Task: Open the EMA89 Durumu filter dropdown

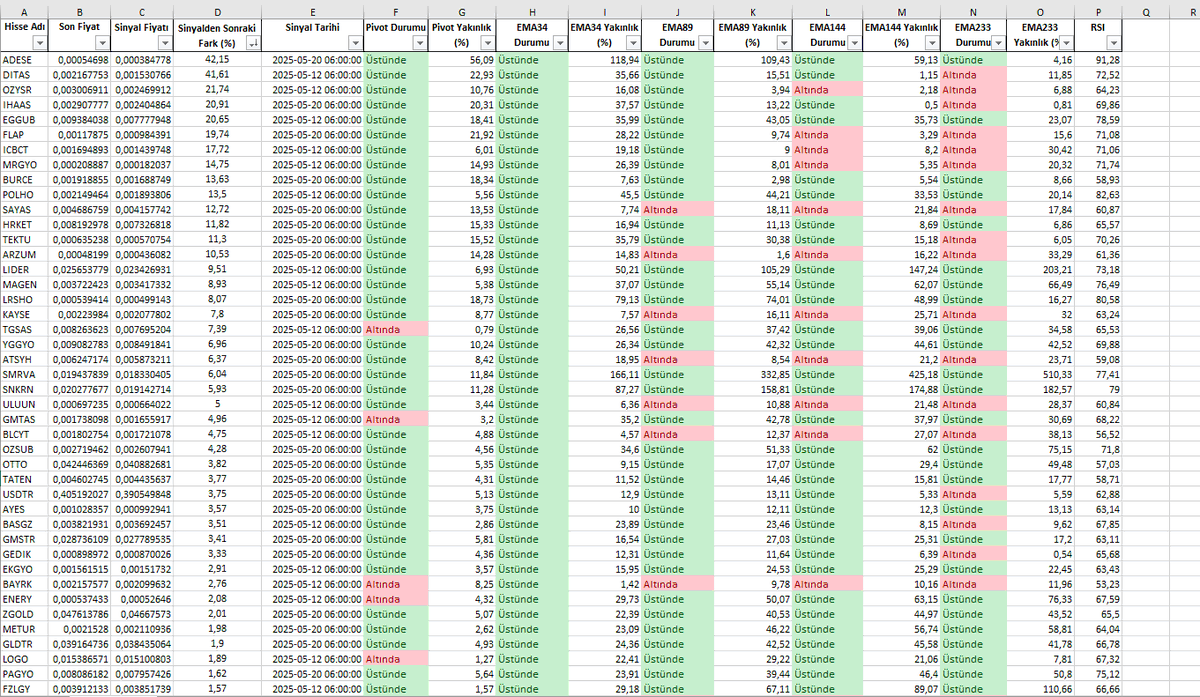Action: (707, 44)
